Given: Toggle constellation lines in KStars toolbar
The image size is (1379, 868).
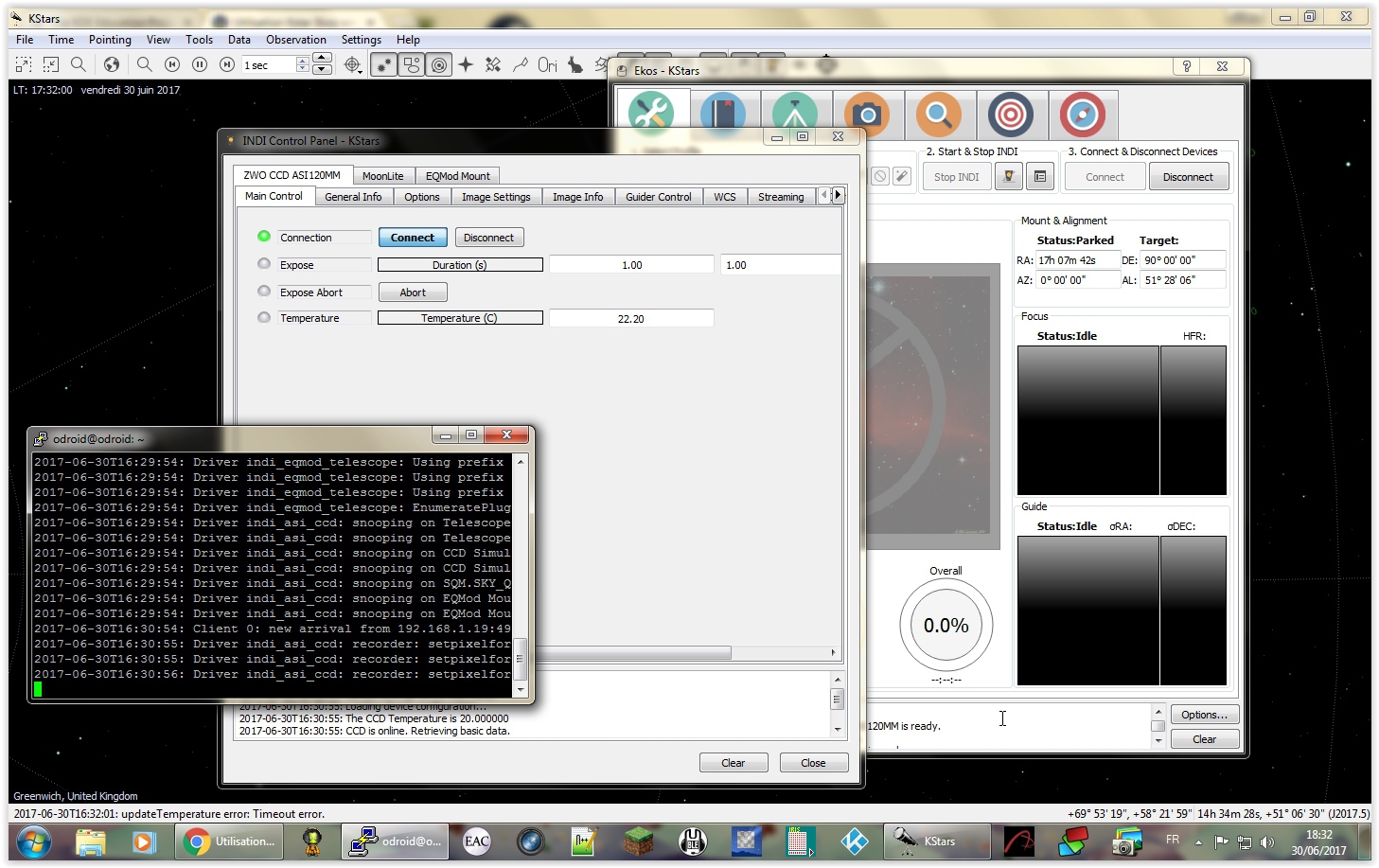Looking at the screenshot, I should point(520,64).
